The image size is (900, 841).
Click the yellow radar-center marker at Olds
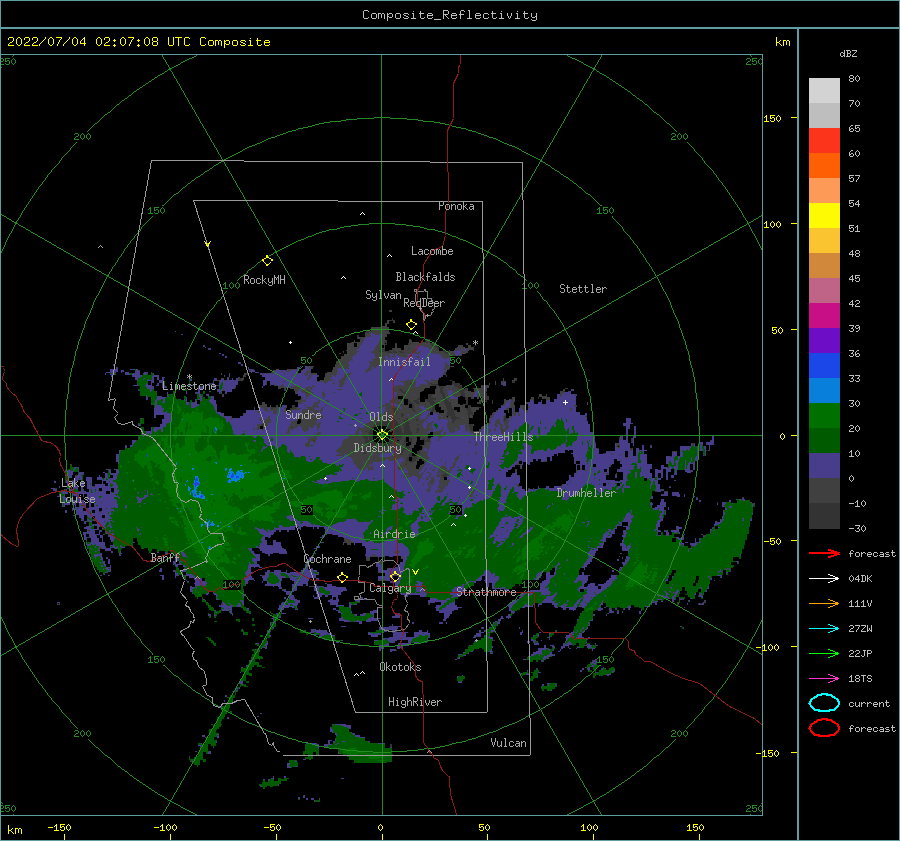382,435
